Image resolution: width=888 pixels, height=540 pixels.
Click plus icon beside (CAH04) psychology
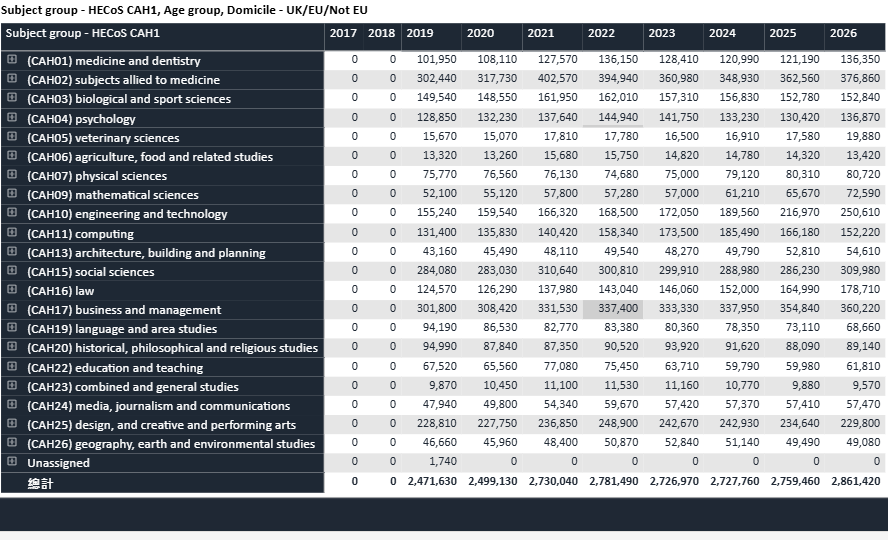pos(12,118)
